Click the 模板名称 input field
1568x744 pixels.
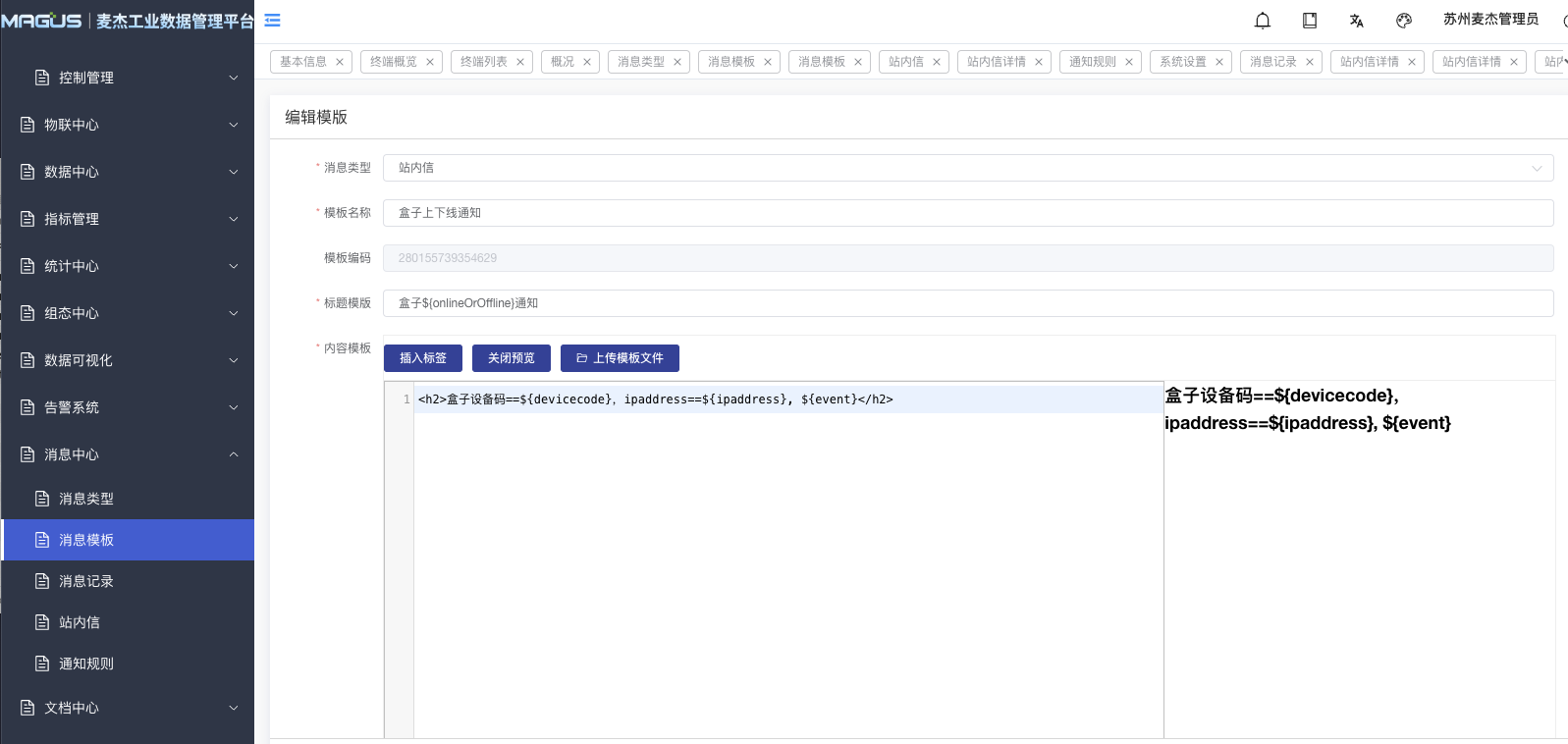(968, 213)
